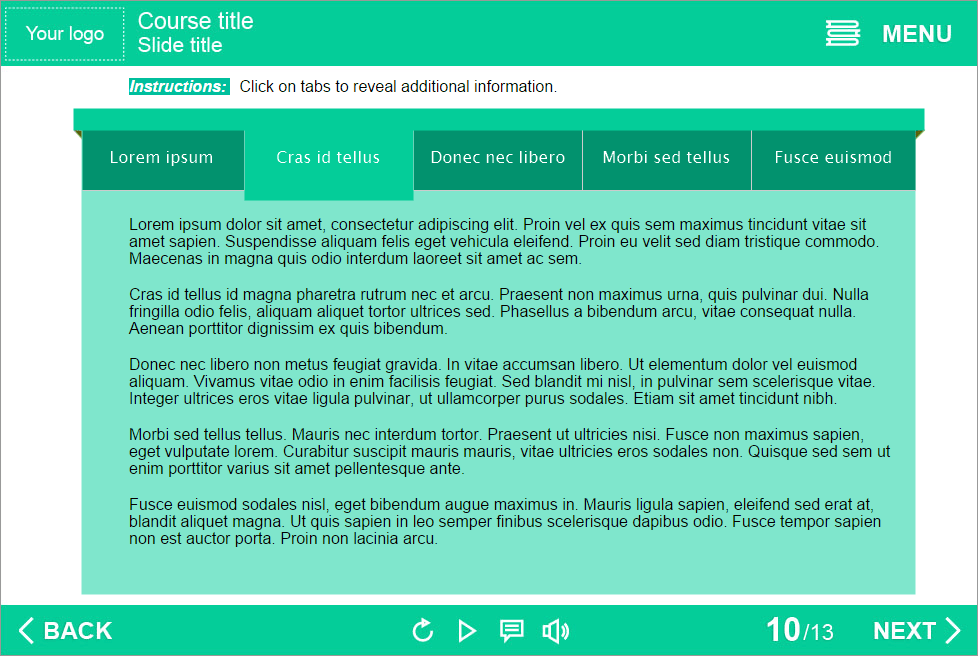Click the 'Slide title' subheading
This screenshot has width=978, height=656.
[x=180, y=46]
